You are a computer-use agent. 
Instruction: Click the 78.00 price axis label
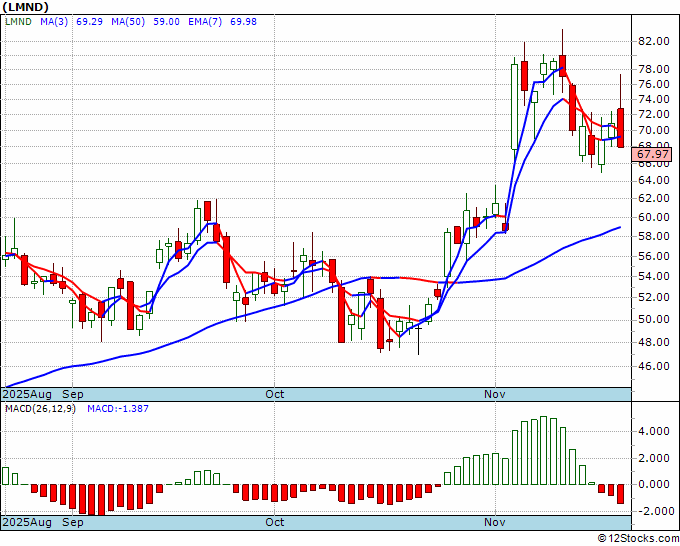[x=654, y=69]
